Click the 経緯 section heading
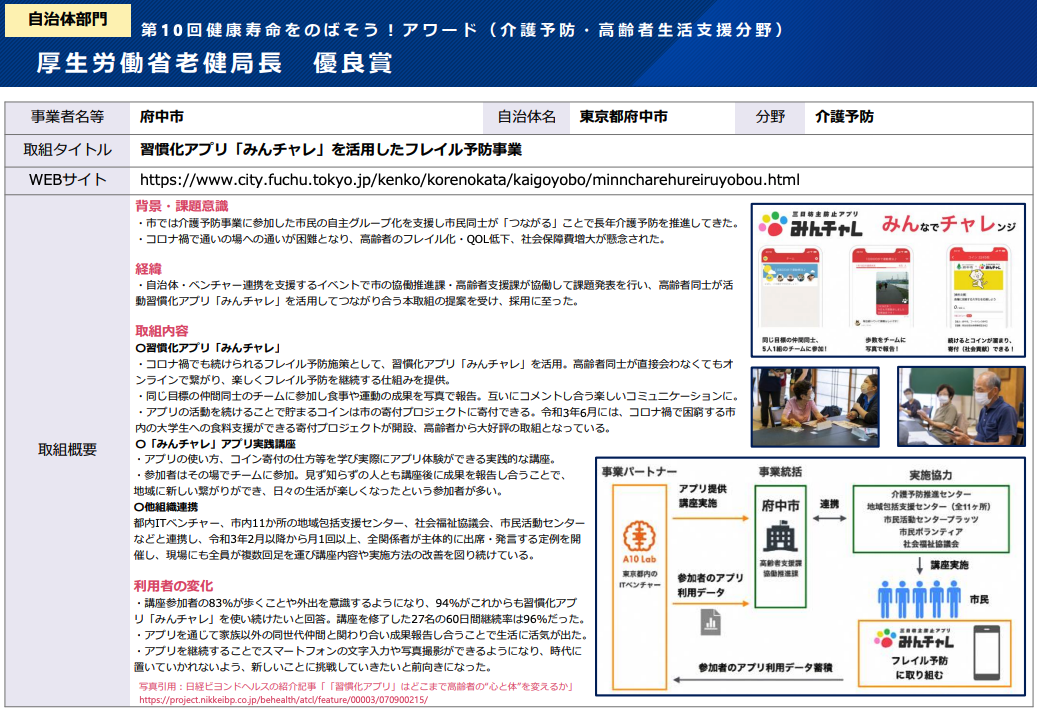This screenshot has height=718, width=1037. coord(148,269)
